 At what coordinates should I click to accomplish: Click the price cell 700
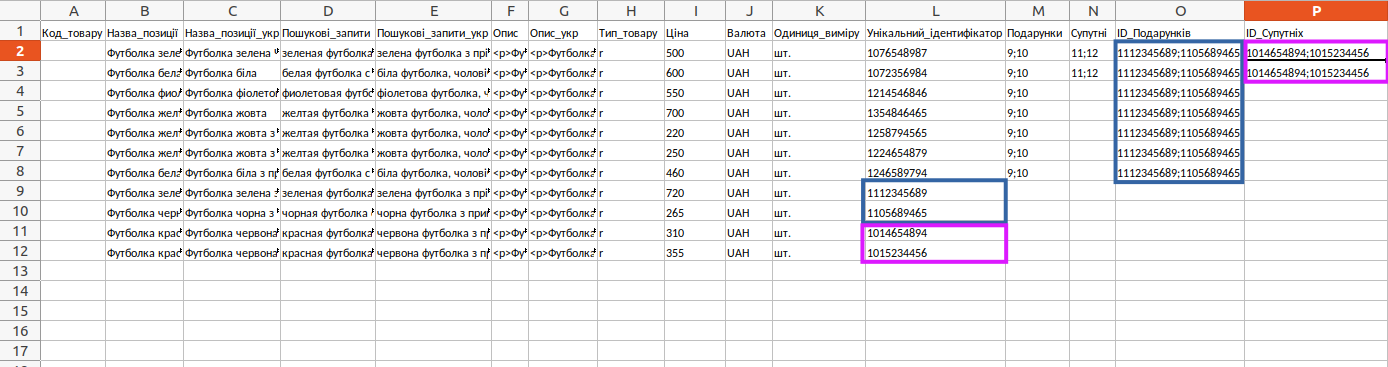(694, 112)
